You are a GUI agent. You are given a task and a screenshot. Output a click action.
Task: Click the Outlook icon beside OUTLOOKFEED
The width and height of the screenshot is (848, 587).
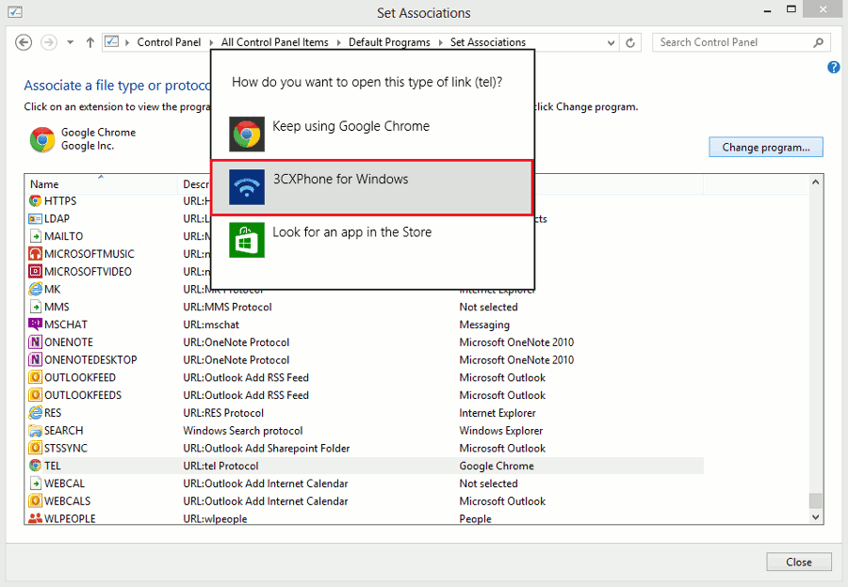pyautogui.click(x=35, y=378)
